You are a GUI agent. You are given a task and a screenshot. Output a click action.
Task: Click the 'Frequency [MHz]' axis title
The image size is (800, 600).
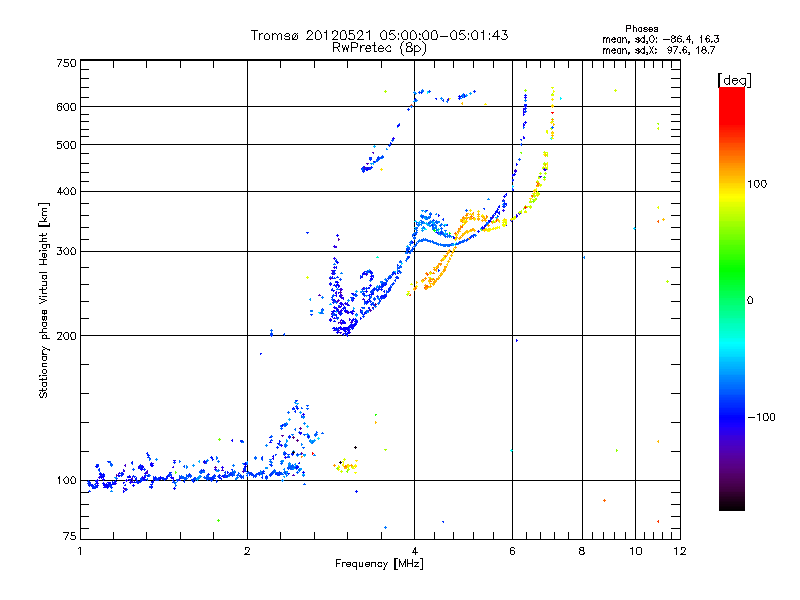[379, 564]
